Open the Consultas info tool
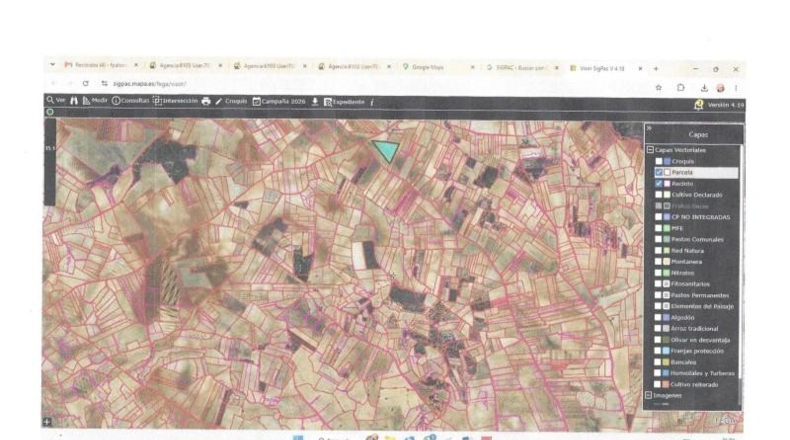Image resolution: width=790 pixels, height=440 pixels. pyautogui.click(x=130, y=101)
